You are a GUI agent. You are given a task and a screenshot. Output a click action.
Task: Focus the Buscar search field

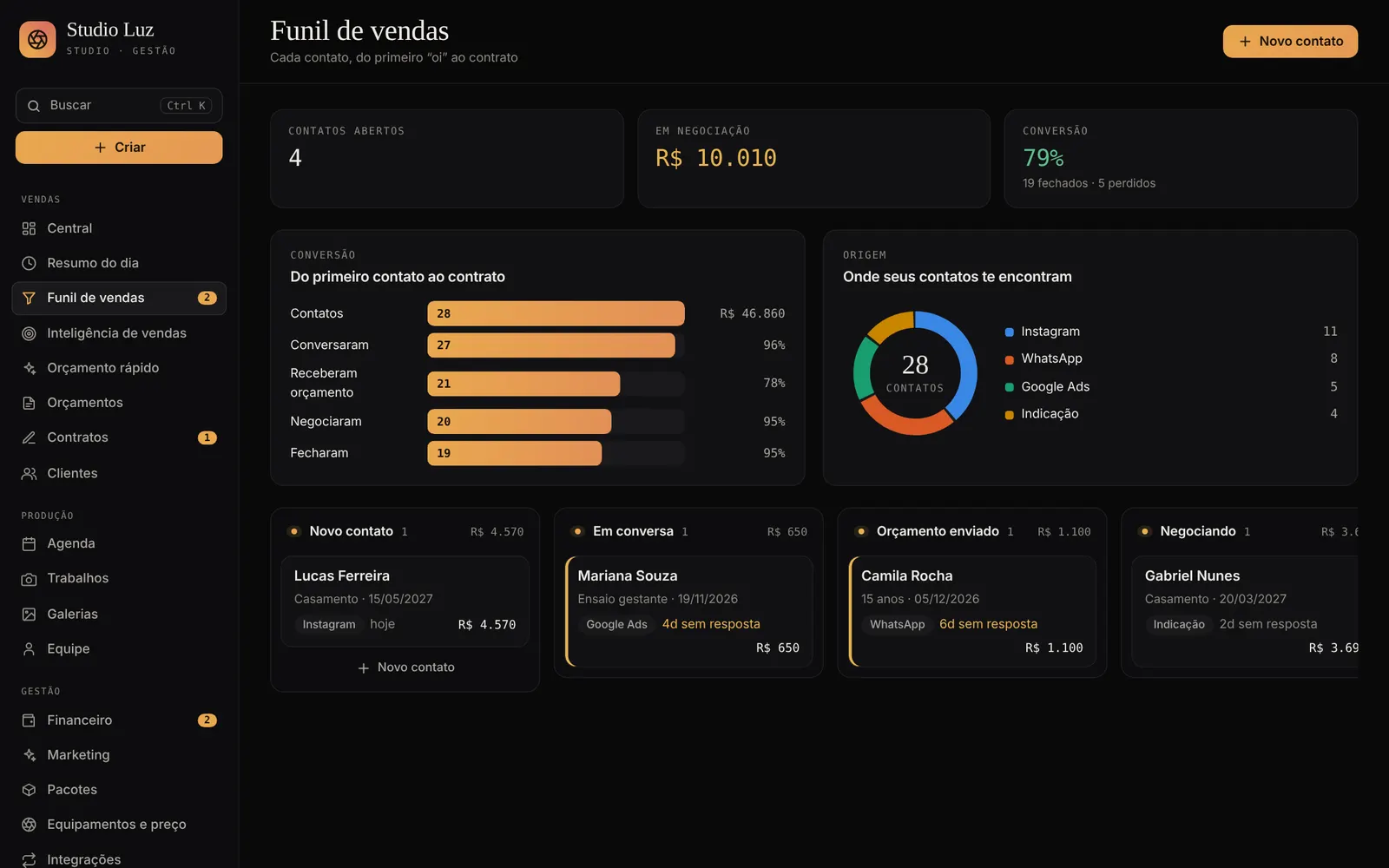coord(119,105)
